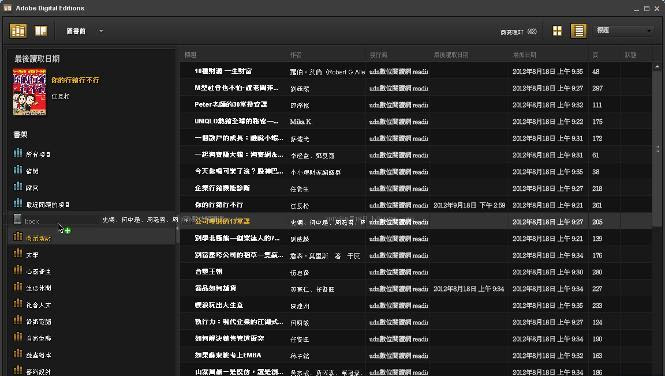Click page count 190 cell
This screenshot has width=665, height=376.
(597, 339)
